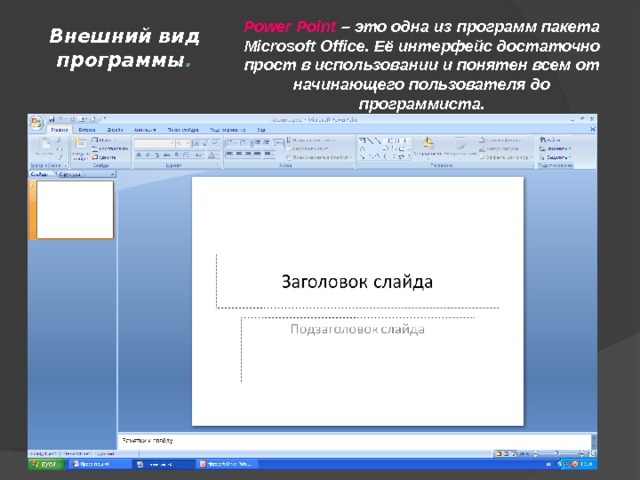Delete the slide with Удалить

pyautogui.click(x=104, y=158)
